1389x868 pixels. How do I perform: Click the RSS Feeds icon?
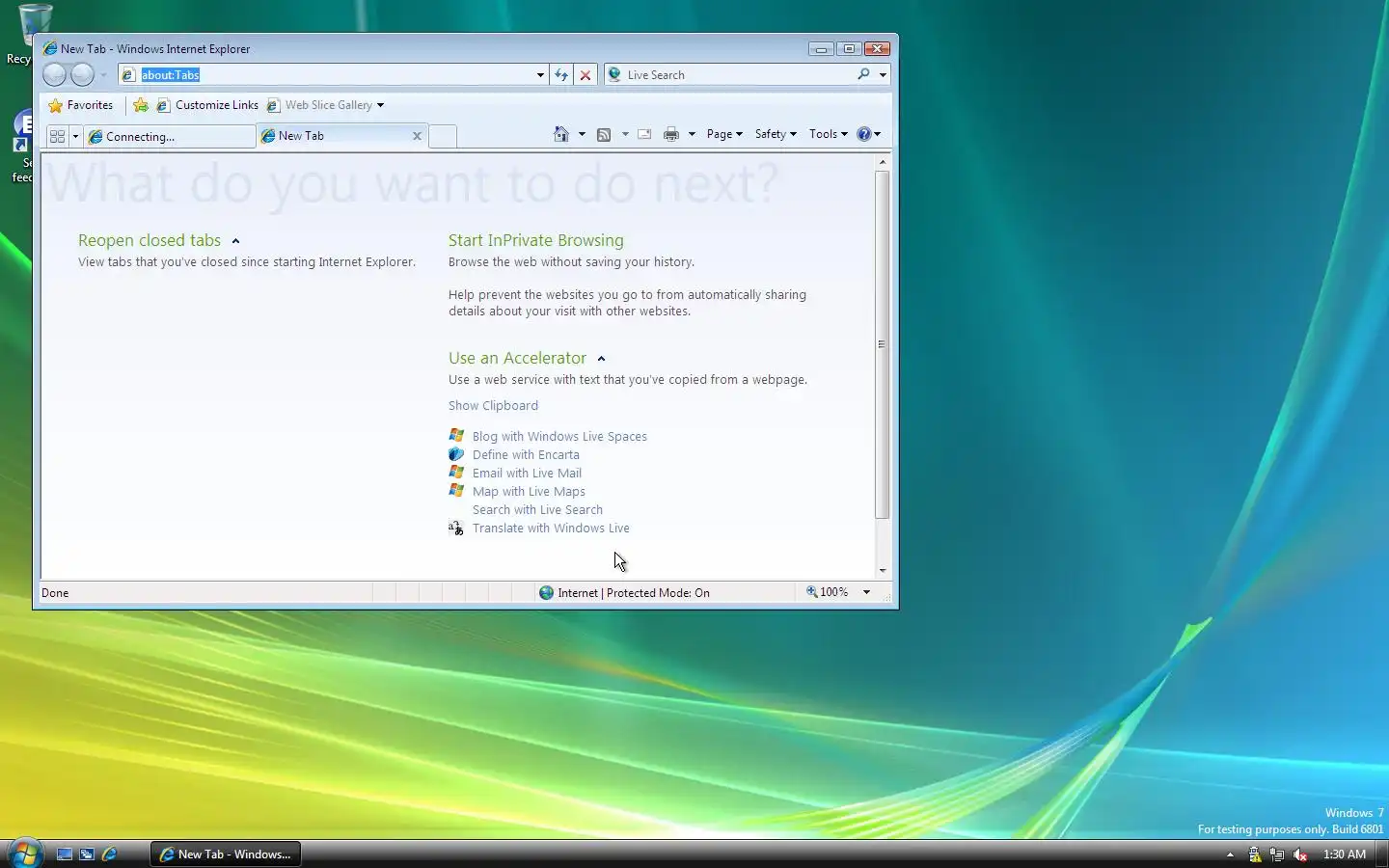[x=604, y=134]
